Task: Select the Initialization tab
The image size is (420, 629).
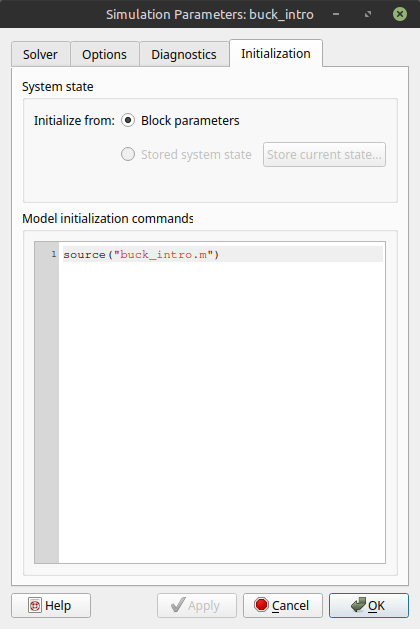Action: 276,53
